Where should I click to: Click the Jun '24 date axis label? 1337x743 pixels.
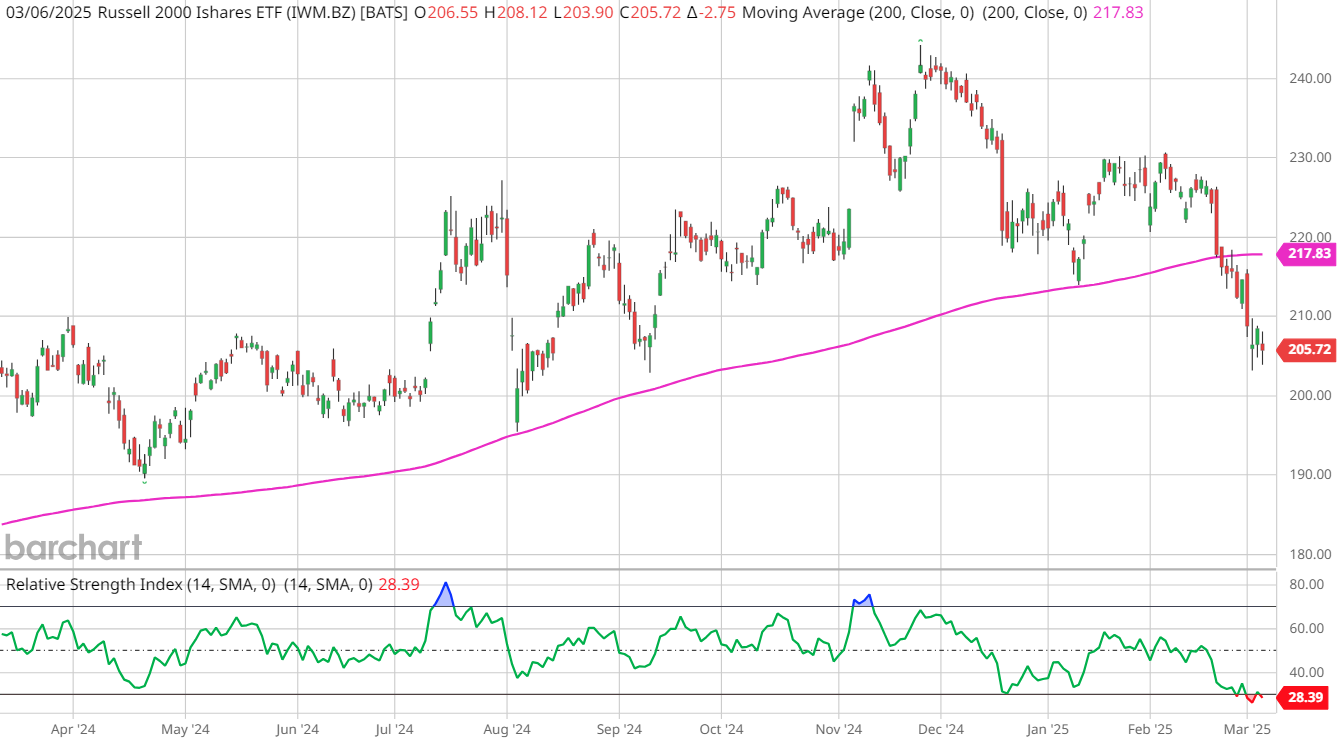click(297, 730)
